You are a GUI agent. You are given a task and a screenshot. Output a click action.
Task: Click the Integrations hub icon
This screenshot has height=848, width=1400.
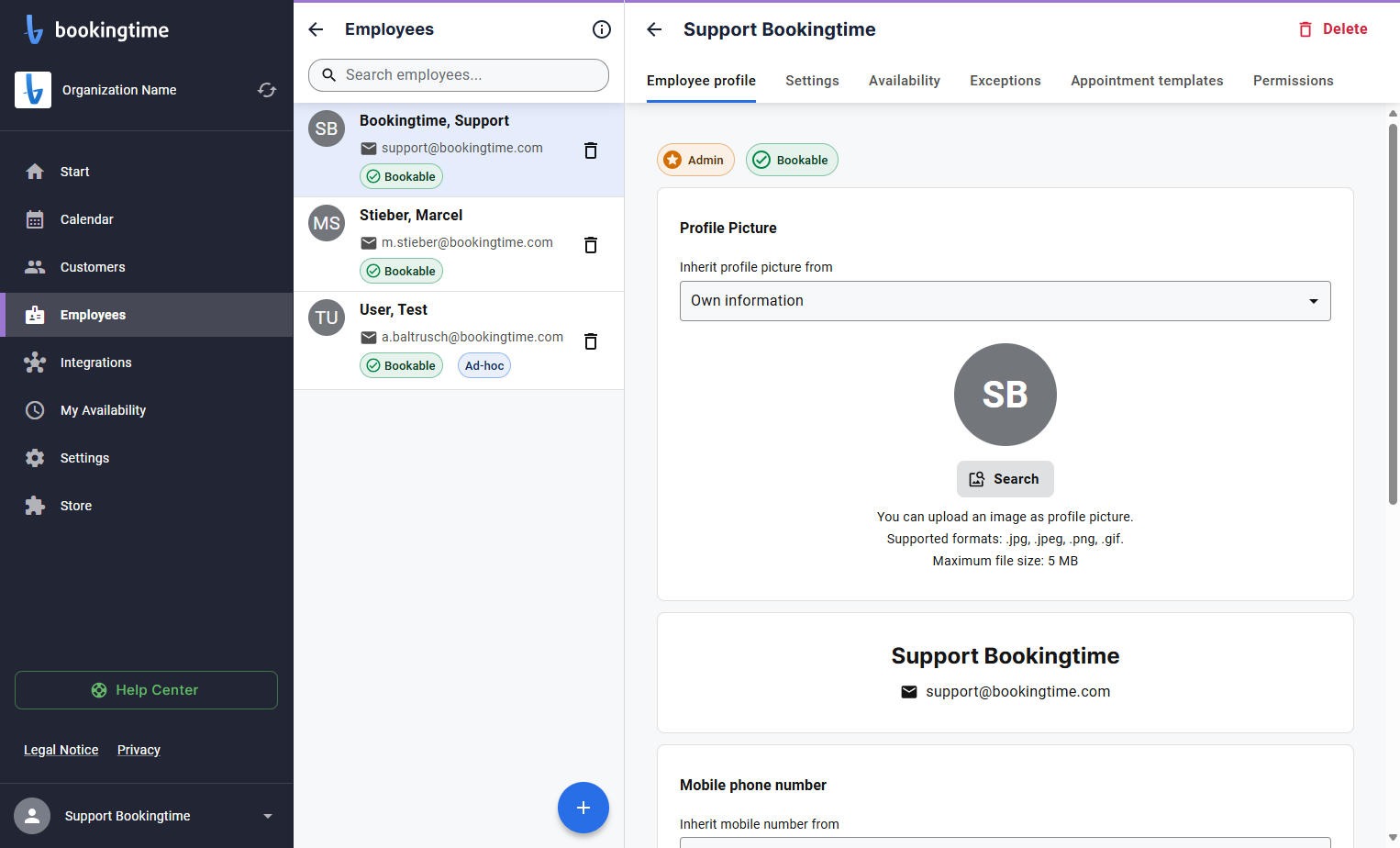click(x=35, y=363)
